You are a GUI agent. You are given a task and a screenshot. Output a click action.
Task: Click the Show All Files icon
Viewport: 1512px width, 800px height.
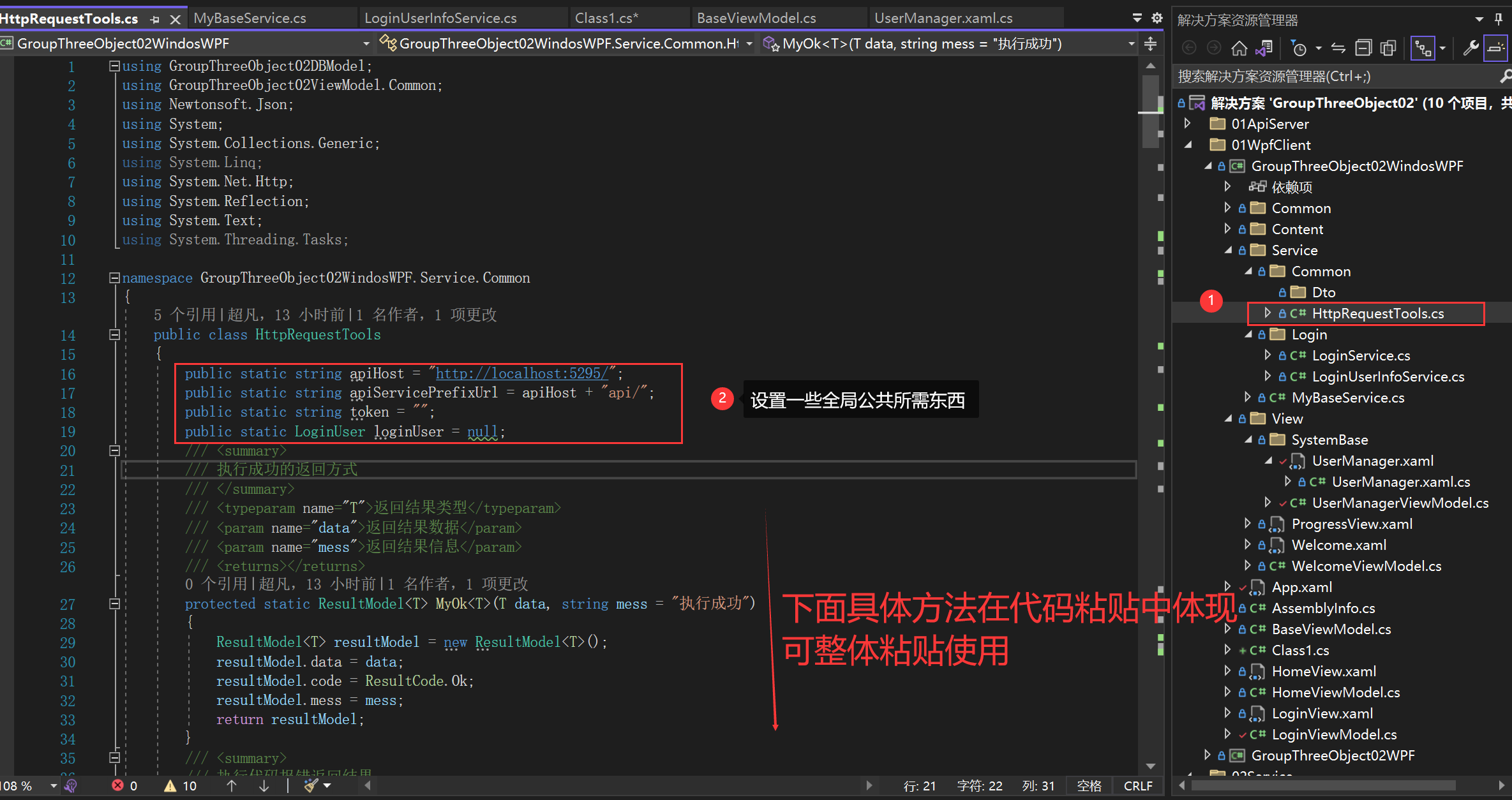click(1388, 48)
